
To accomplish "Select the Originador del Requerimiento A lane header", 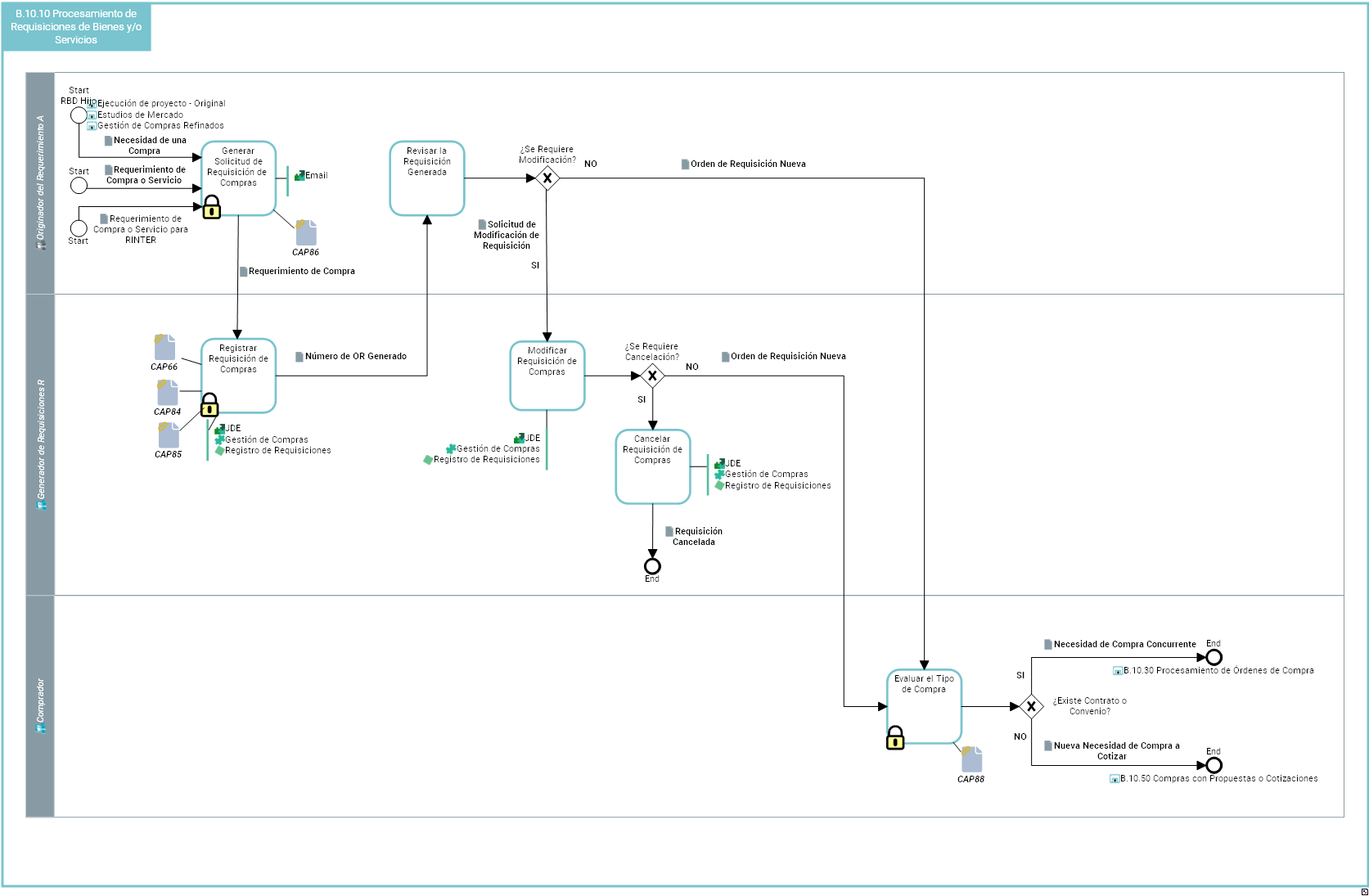I will 40,183.
